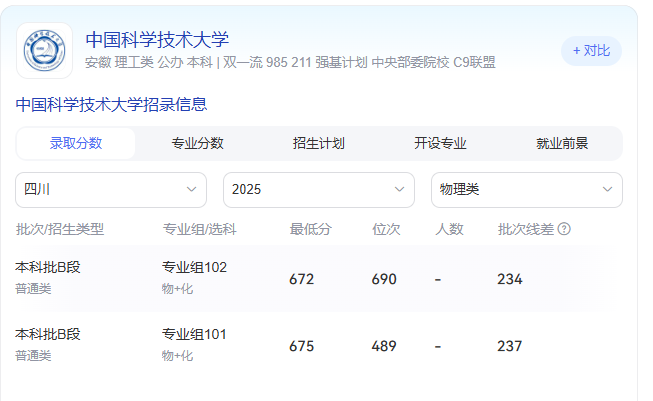
Task: Click the 专业组102 row entry
Action: (x=194, y=267)
